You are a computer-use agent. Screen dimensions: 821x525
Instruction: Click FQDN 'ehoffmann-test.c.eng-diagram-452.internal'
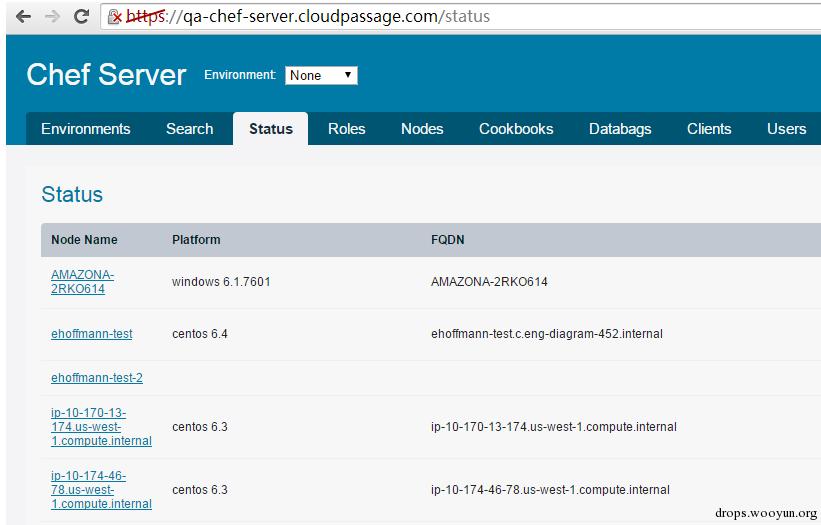pyautogui.click(x=547, y=334)
